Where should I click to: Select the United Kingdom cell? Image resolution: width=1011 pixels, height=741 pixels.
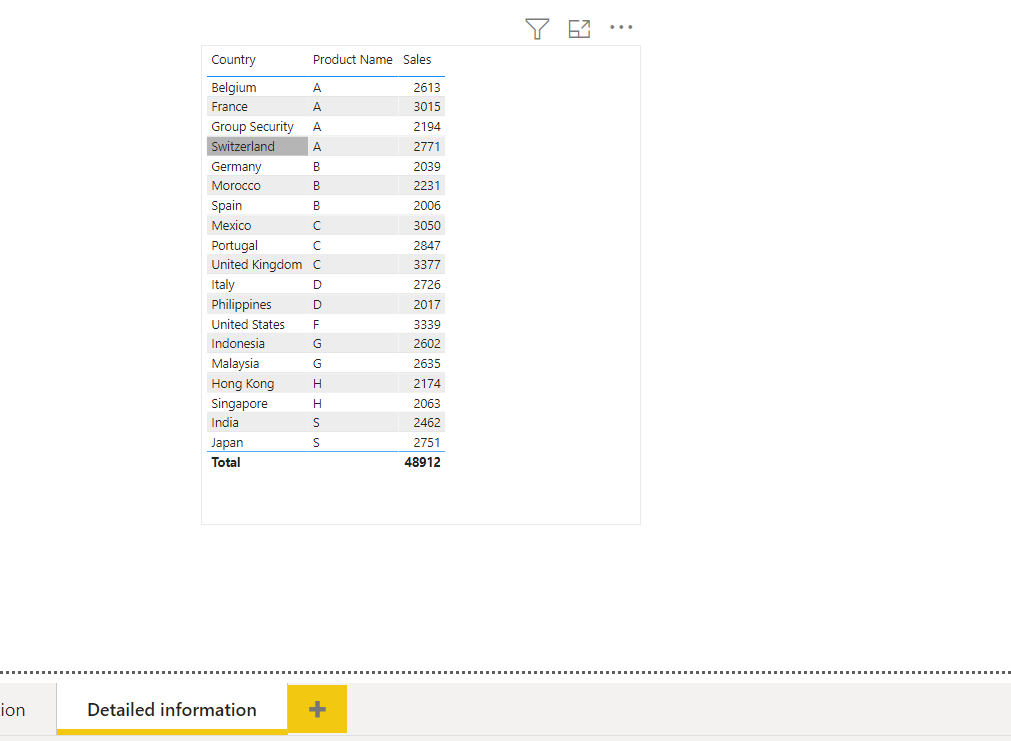pyautogui.click(x=257, y=264)
